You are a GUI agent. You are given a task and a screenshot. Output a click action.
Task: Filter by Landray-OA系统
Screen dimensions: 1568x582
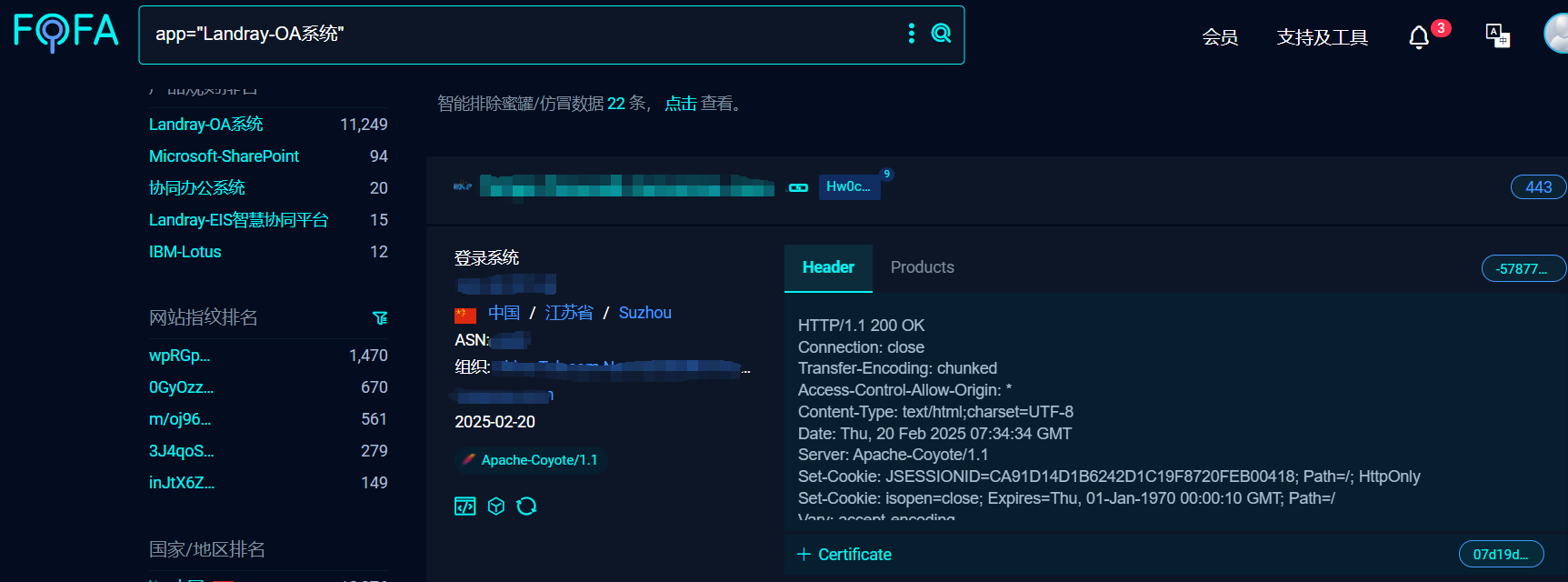point(206,125)
